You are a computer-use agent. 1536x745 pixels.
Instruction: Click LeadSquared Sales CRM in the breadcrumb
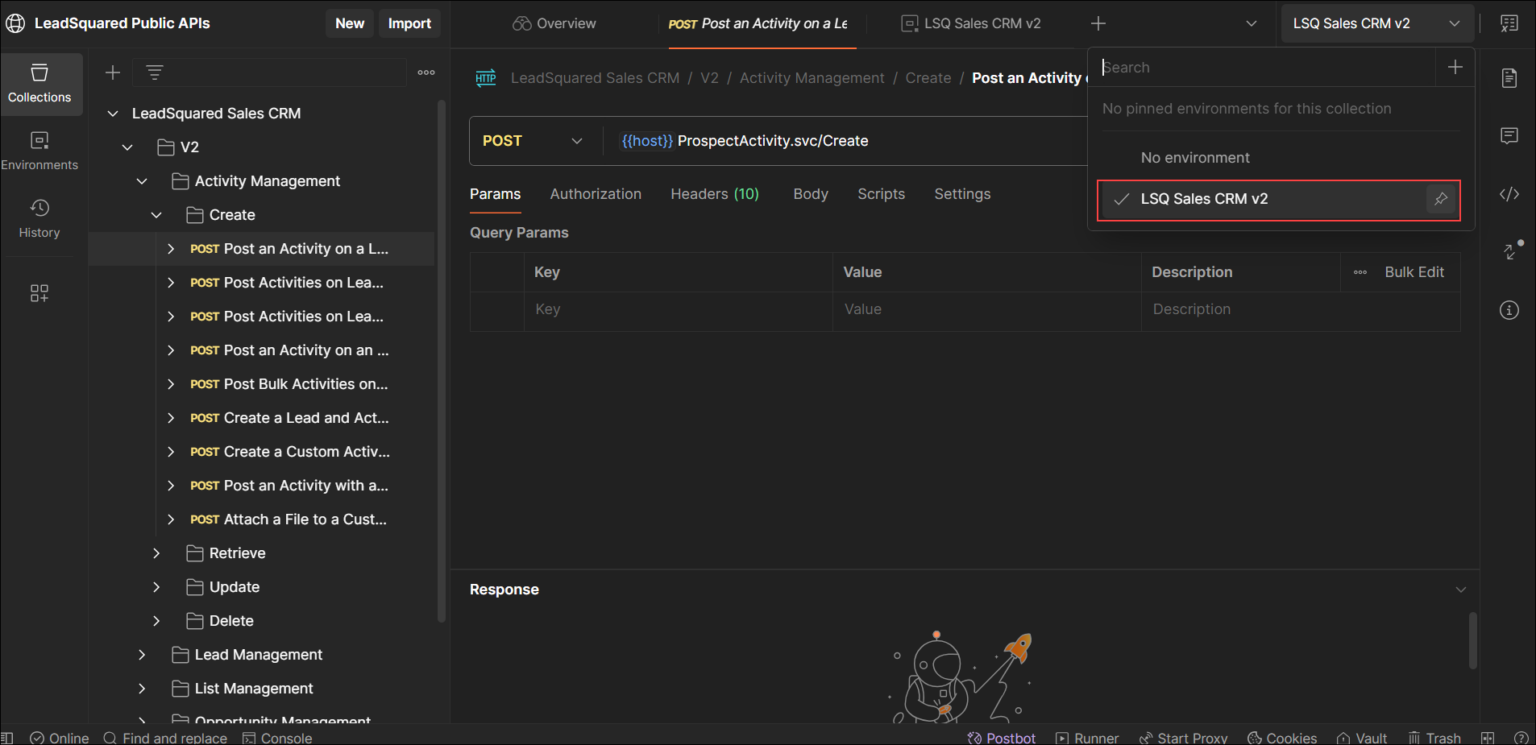pyautogui.click(x=595, y=78)
